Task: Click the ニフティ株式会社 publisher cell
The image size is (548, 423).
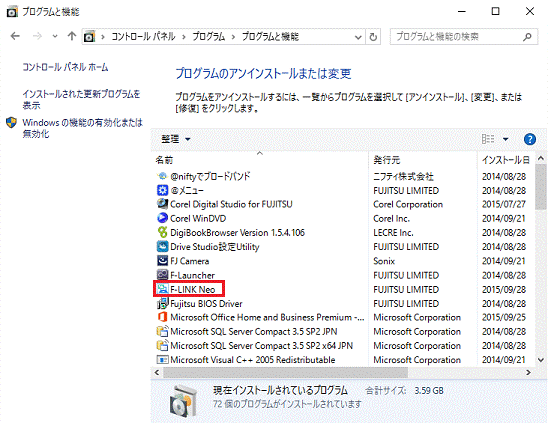Action: tap(403, 177)
